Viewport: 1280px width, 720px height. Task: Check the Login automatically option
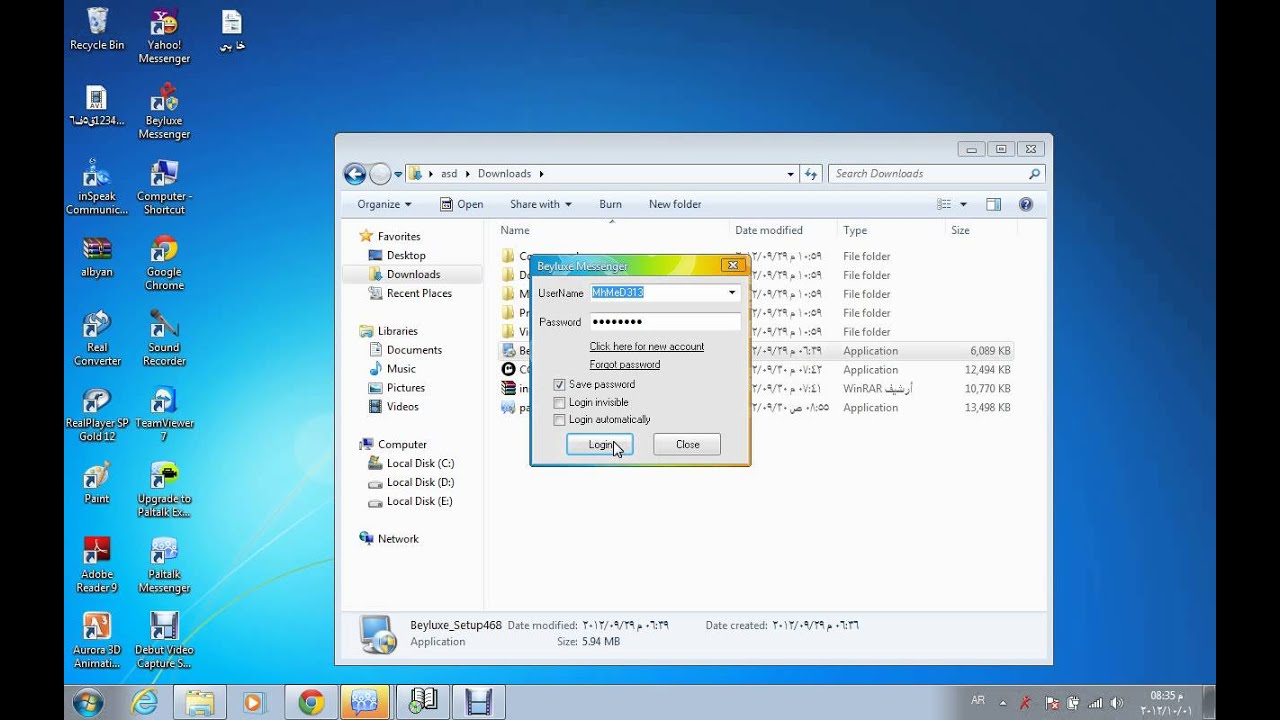(x=559, y=420)
